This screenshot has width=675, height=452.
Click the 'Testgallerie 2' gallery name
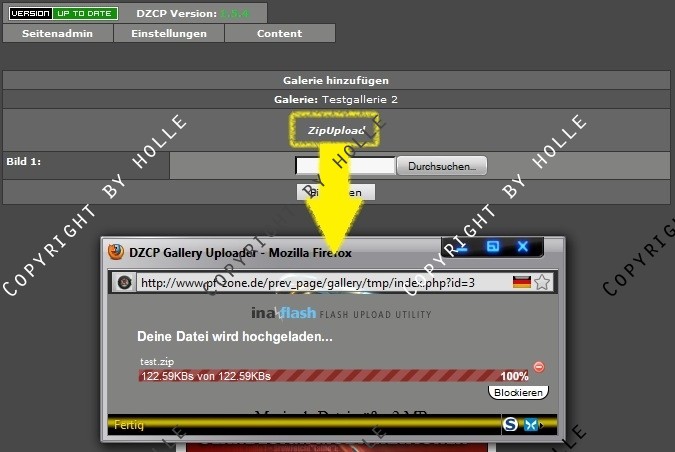pos(360,99)
